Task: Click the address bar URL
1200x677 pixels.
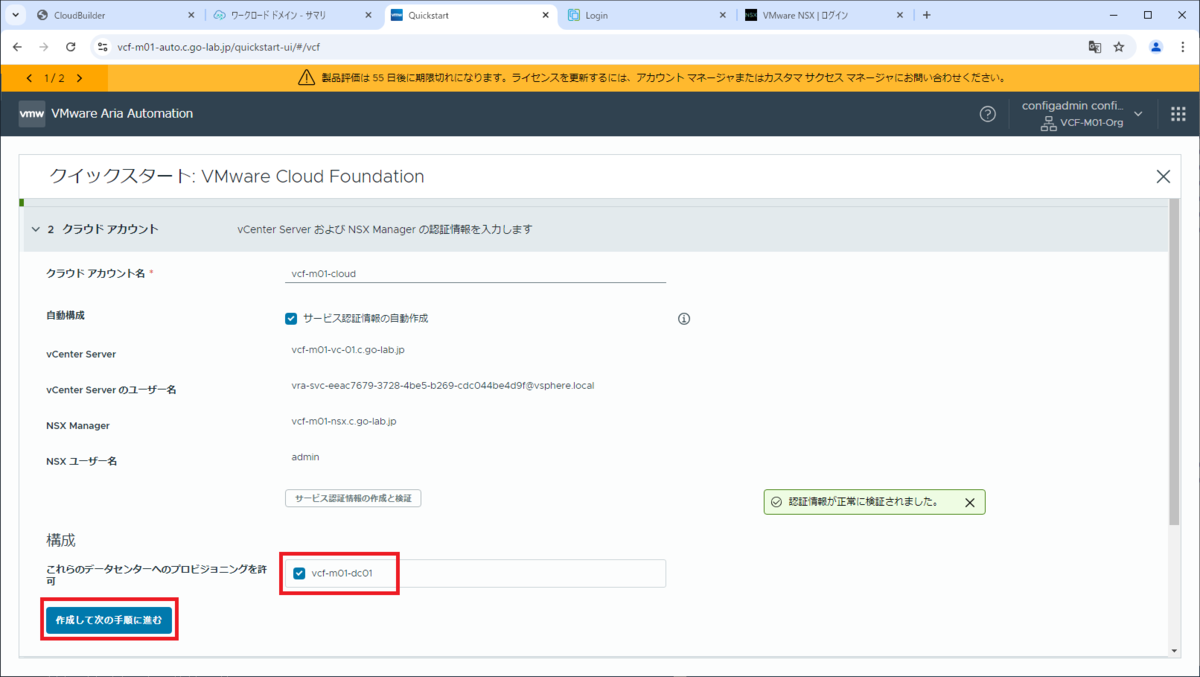Action: [219, 47]
